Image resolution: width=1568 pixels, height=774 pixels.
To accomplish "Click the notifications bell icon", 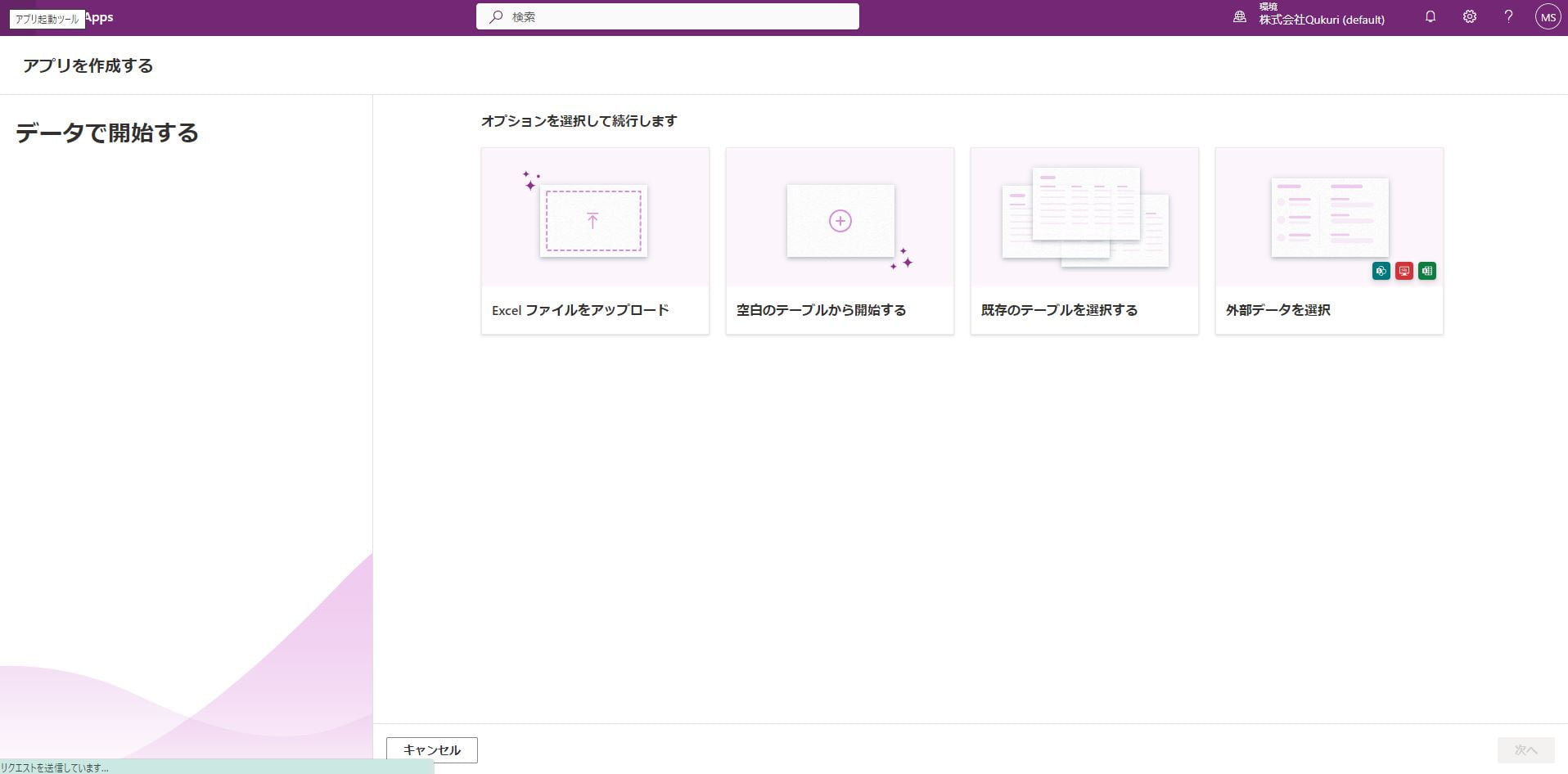I will [1430, 16].
